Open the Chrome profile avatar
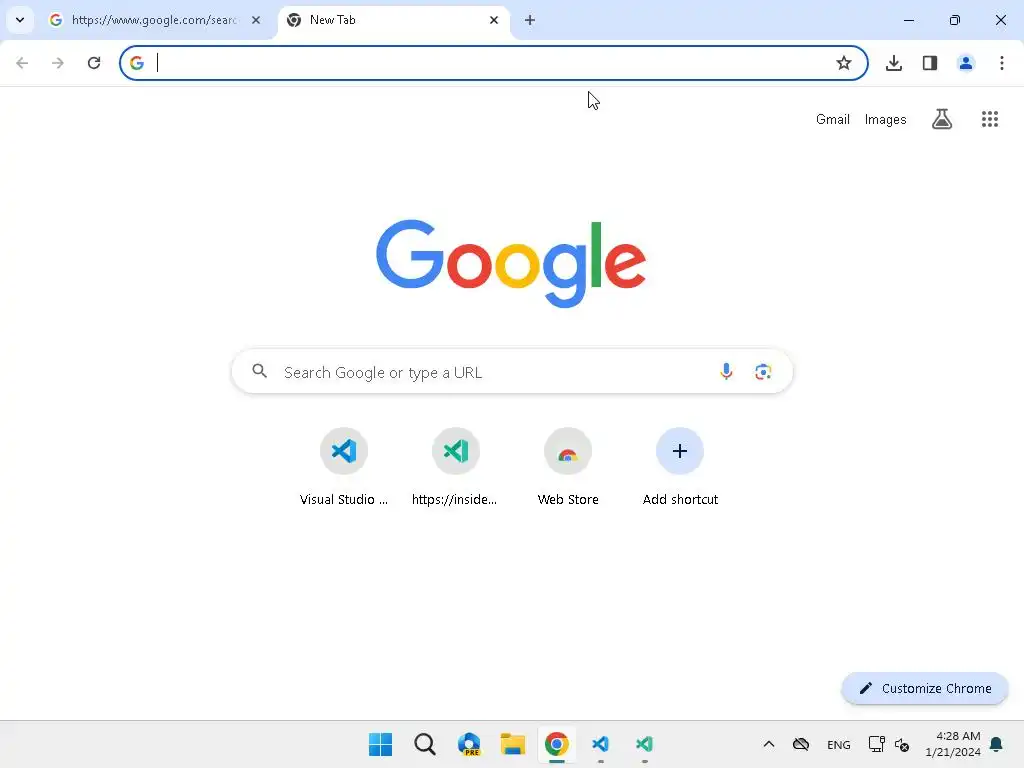 point(965,63)
